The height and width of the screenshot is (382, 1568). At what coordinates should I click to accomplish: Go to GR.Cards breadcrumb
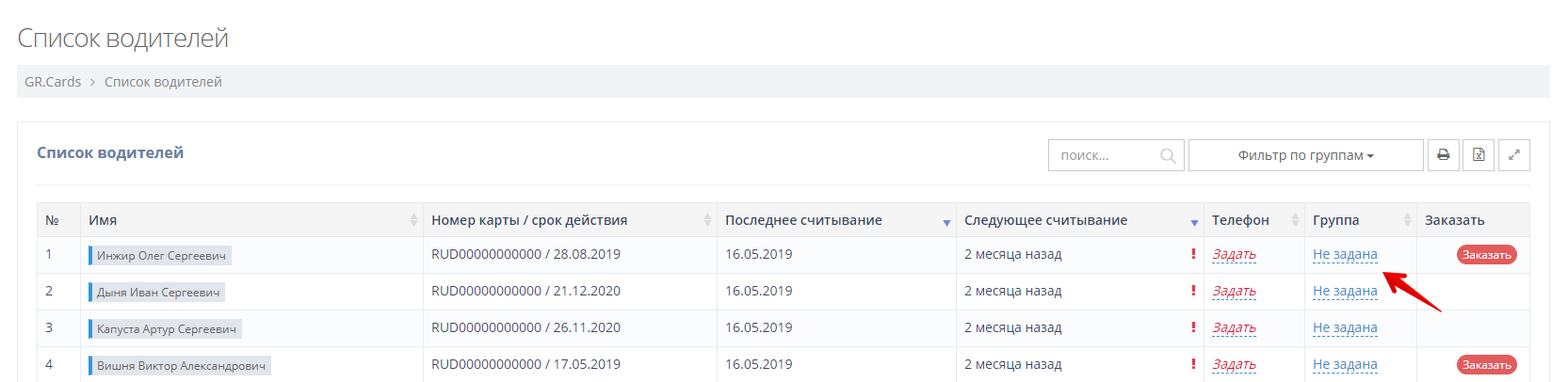[x=53, y=82]
